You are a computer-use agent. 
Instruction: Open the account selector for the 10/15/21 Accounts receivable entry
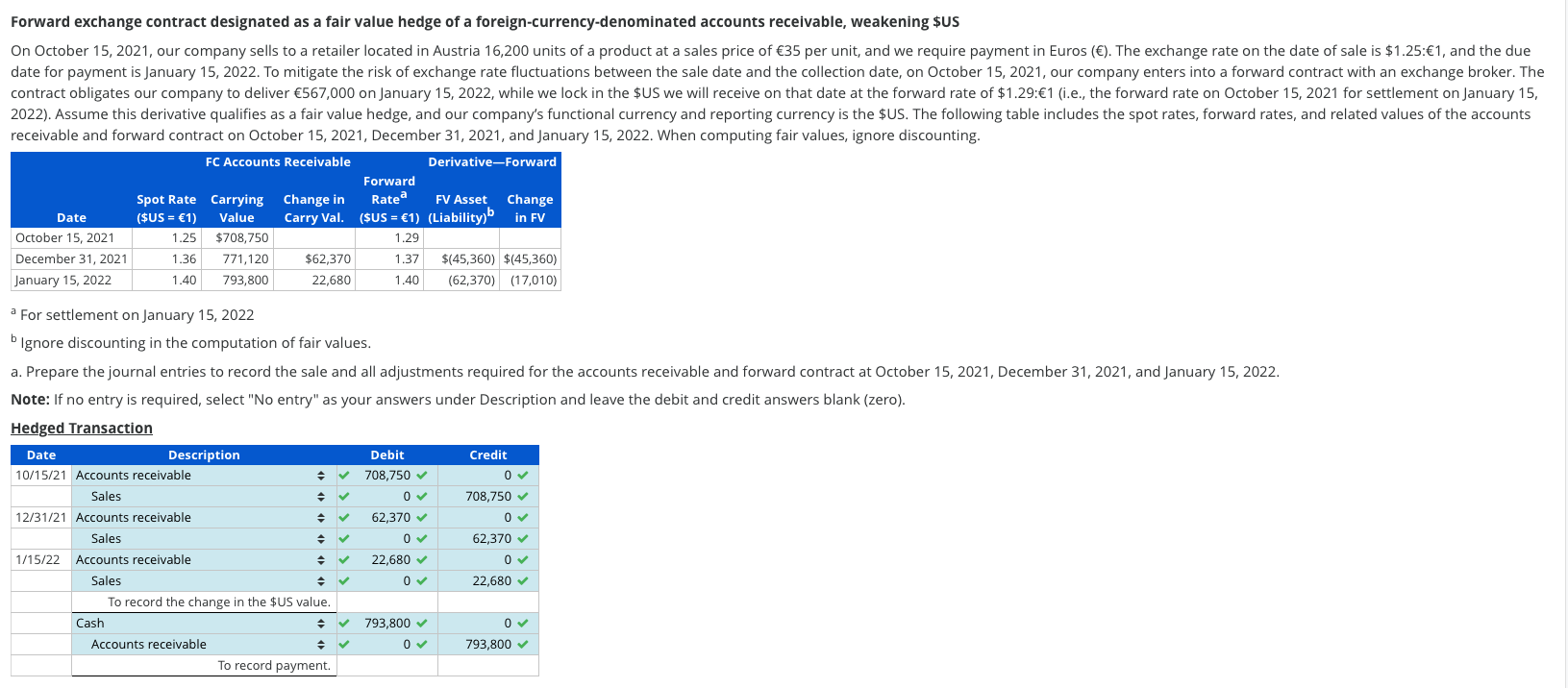click(x=320, y=475)
